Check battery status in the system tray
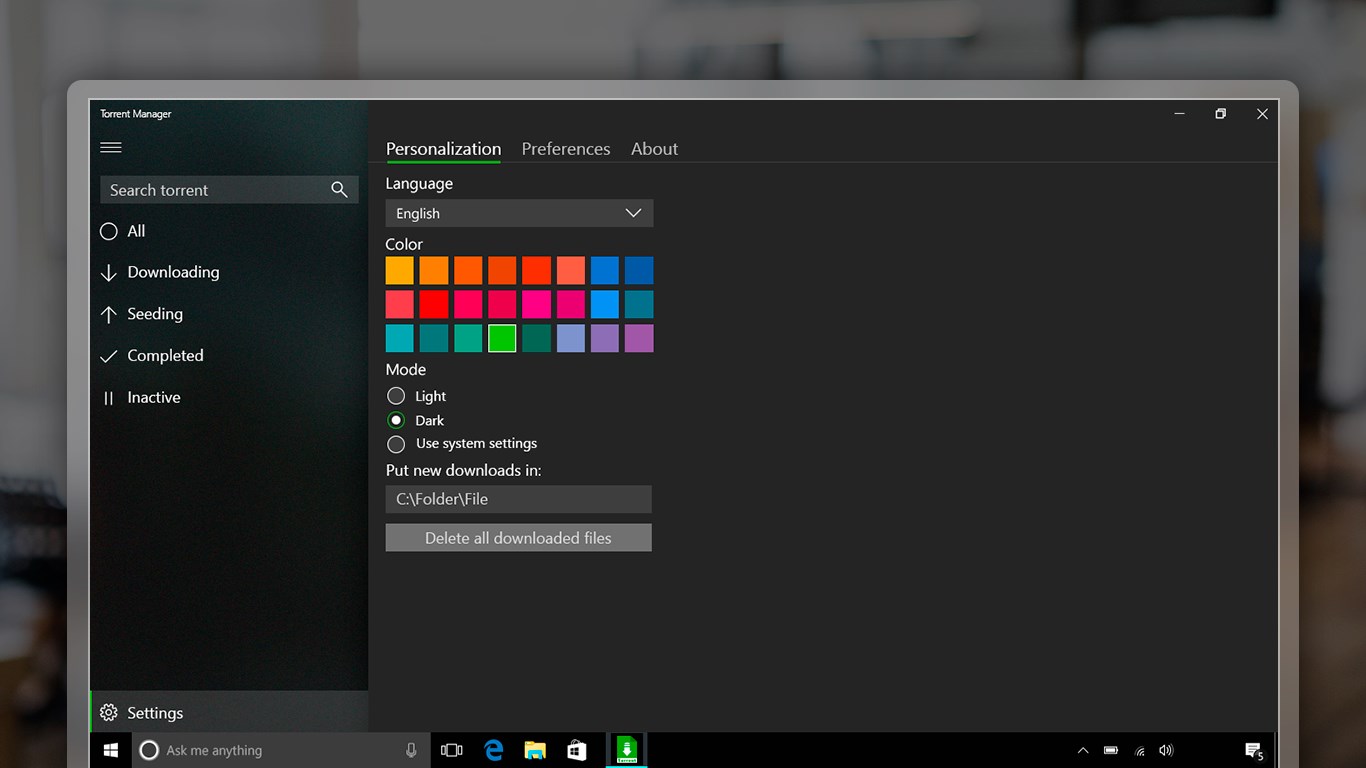 (x=1111, y=750)
